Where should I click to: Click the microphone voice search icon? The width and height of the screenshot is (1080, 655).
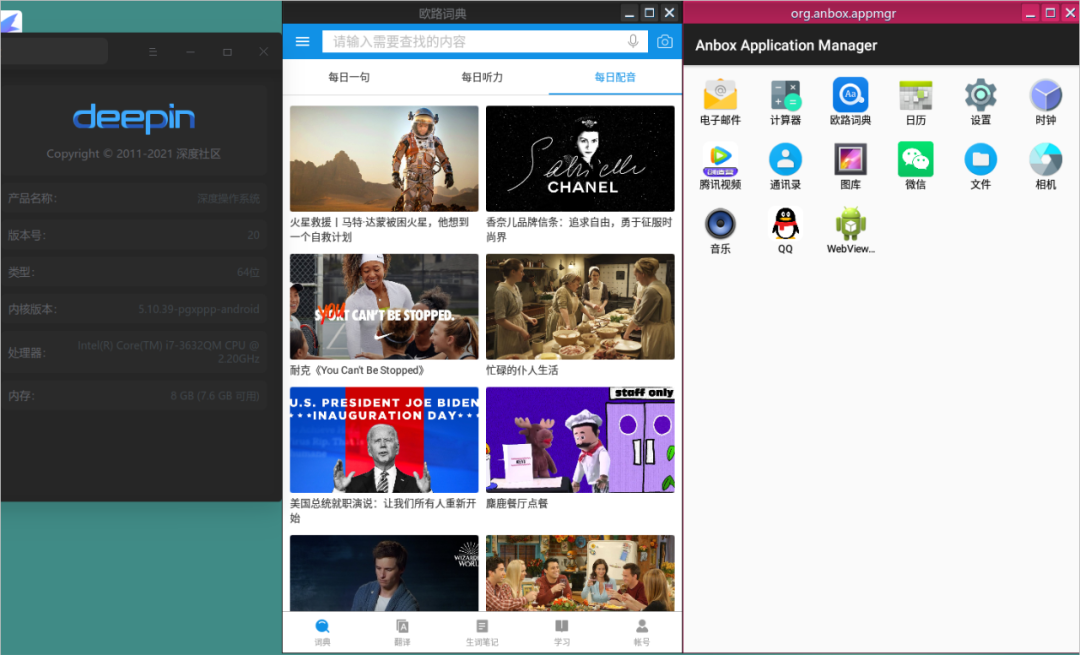tap(633, 41)
